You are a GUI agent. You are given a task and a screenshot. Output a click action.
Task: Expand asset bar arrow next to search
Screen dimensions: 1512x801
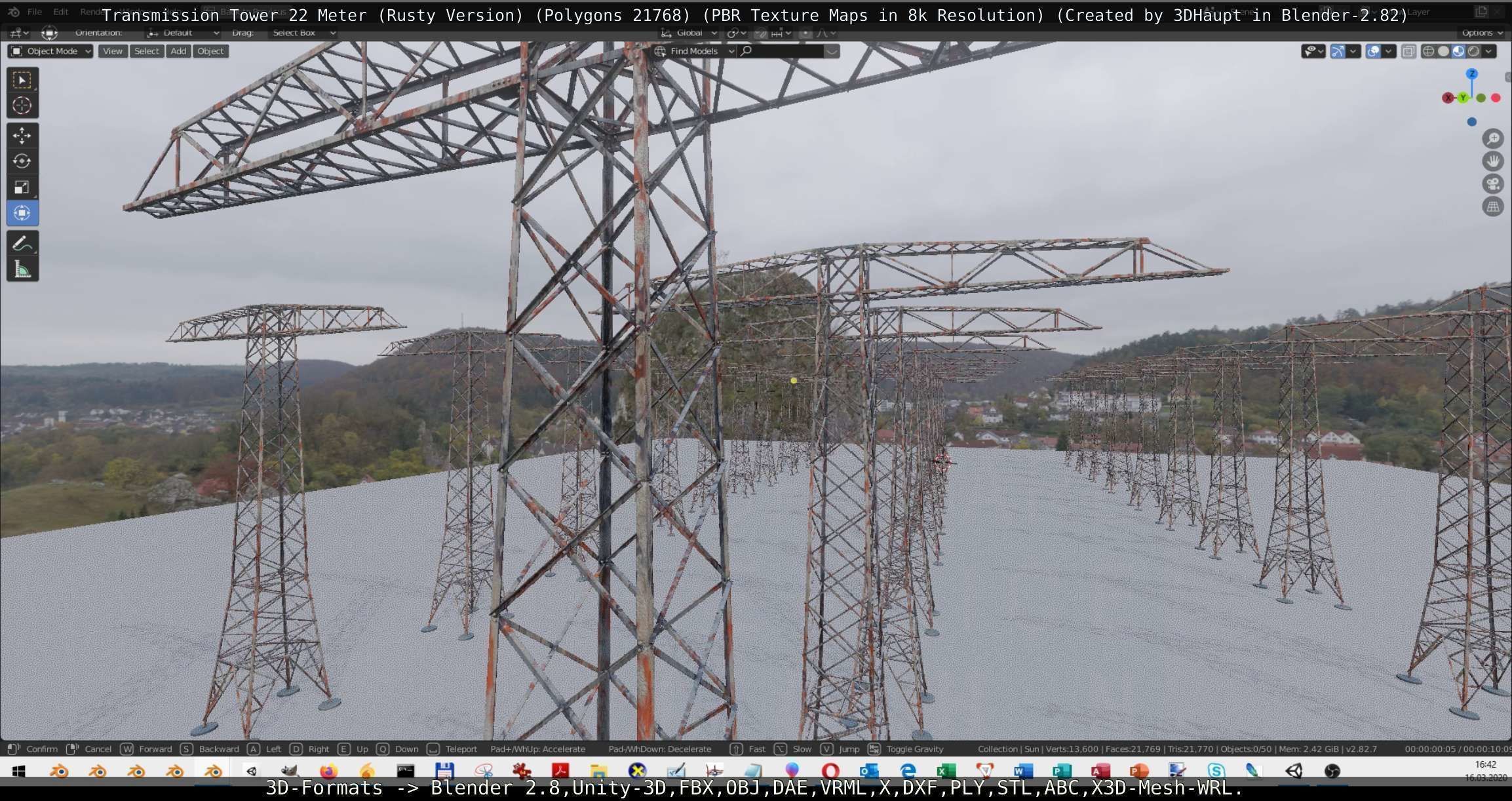click(x=832, y=51)
